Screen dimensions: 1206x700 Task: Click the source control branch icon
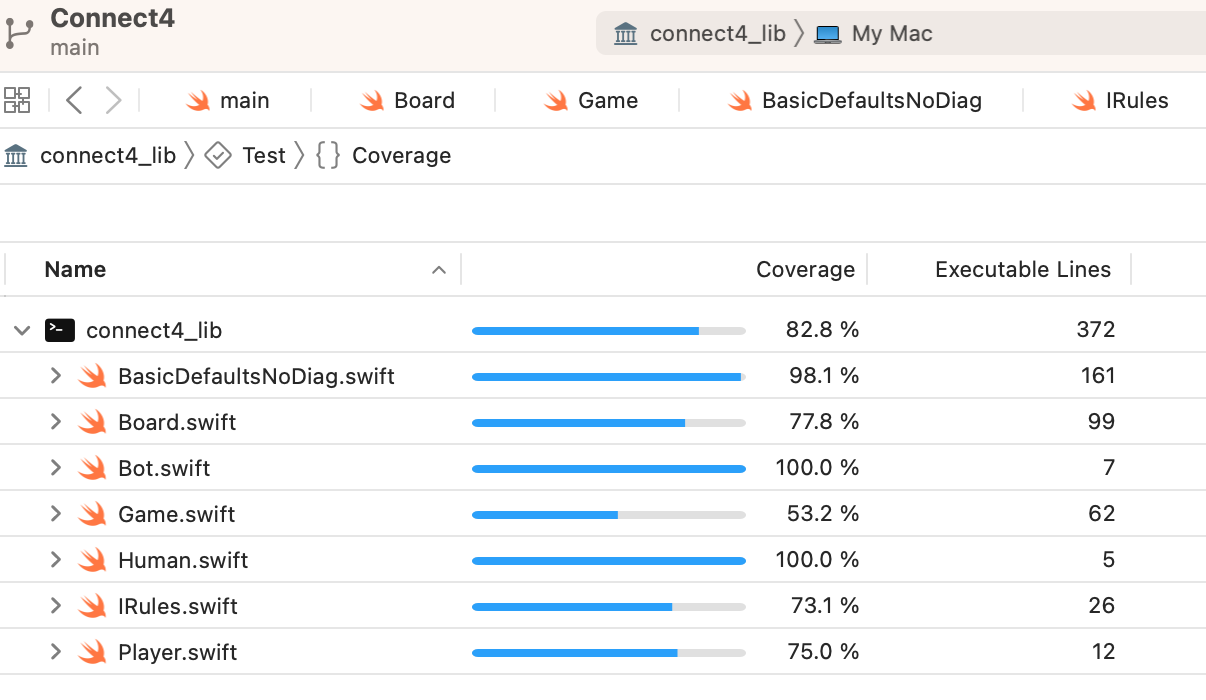[x=19, y=32]
